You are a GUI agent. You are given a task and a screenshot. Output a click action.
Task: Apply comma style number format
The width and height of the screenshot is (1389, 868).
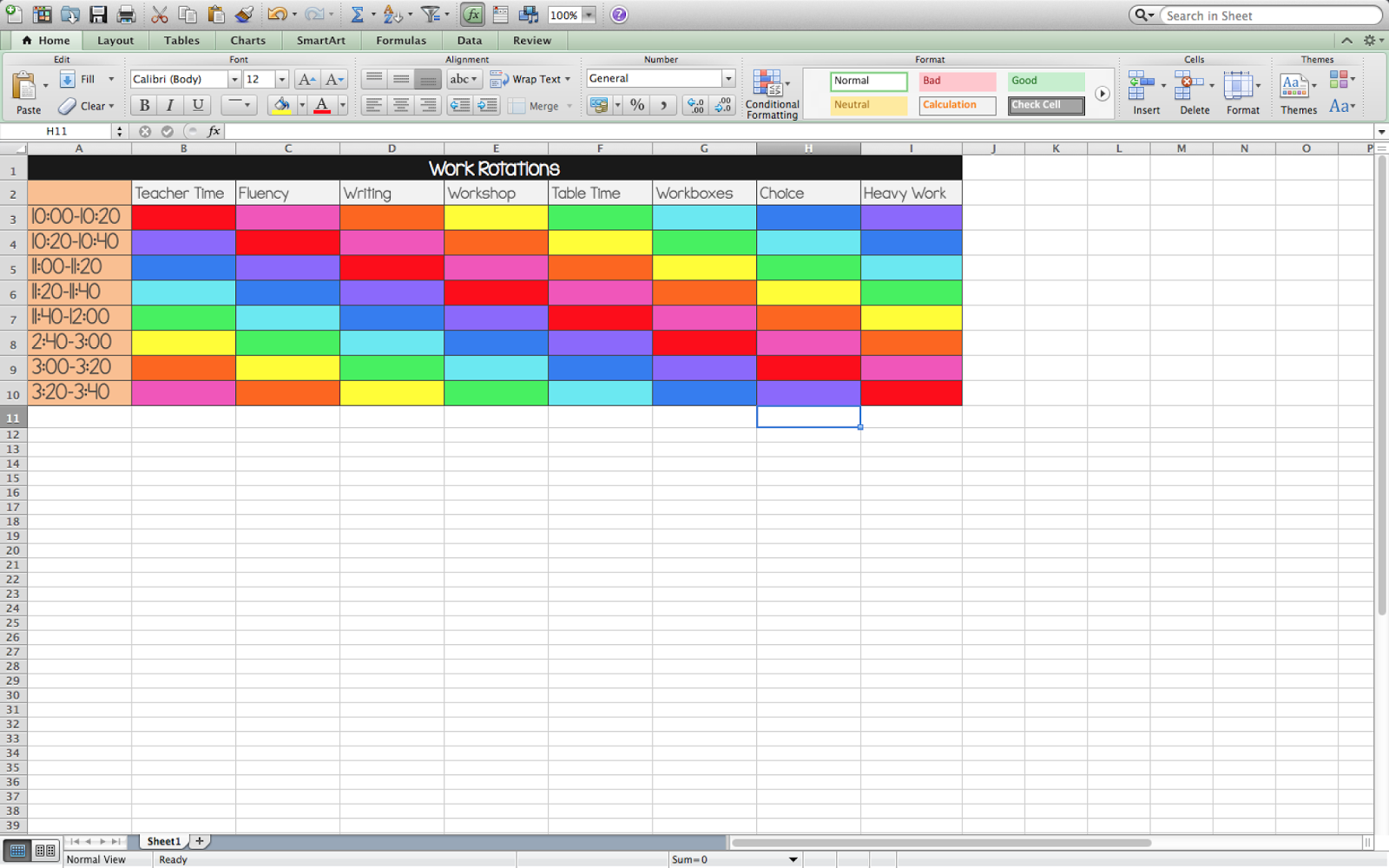(663, 105)
